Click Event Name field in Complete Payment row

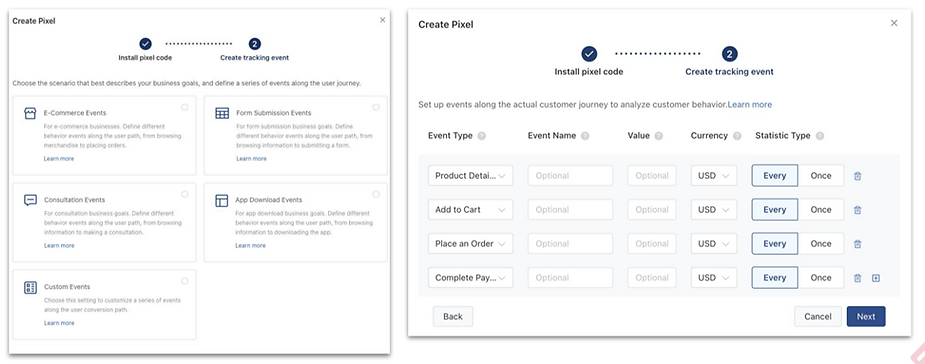pyautogui.click(x=570, y=278)
